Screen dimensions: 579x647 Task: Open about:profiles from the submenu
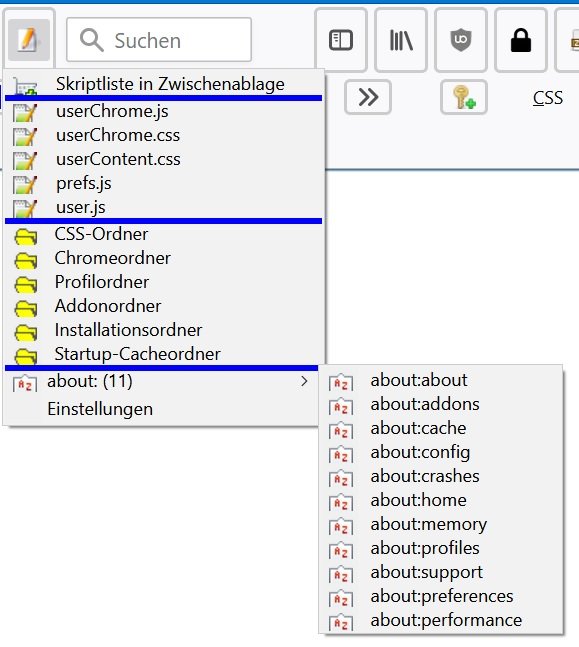(x=441, y=548)
